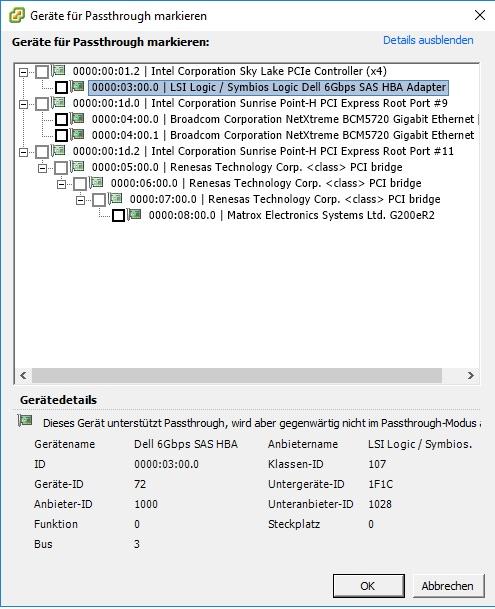Select row 0000:05:00.0 Renesas PCI bridge

tap(247, 167)
